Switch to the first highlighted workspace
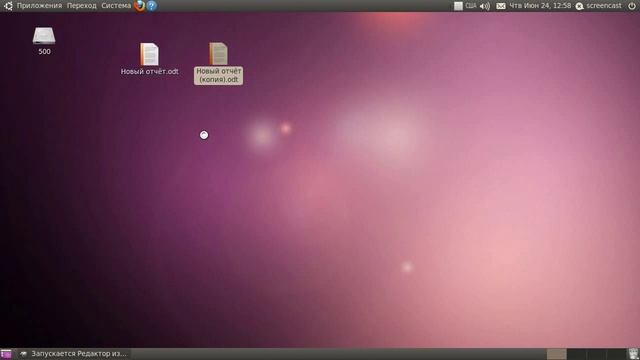 pyautogui.click(x=556, y=354)
